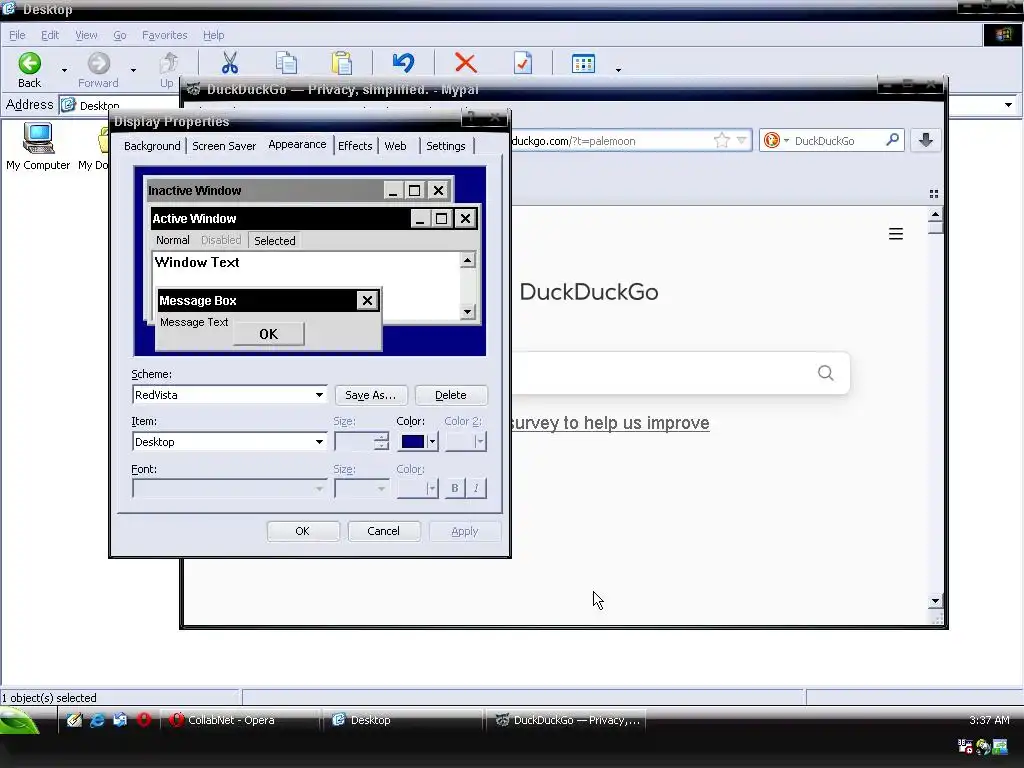The height and width of the screenshot is (768, 1024).
Task: Click the Cut scissors icon
Action: [x=230, y=63]
